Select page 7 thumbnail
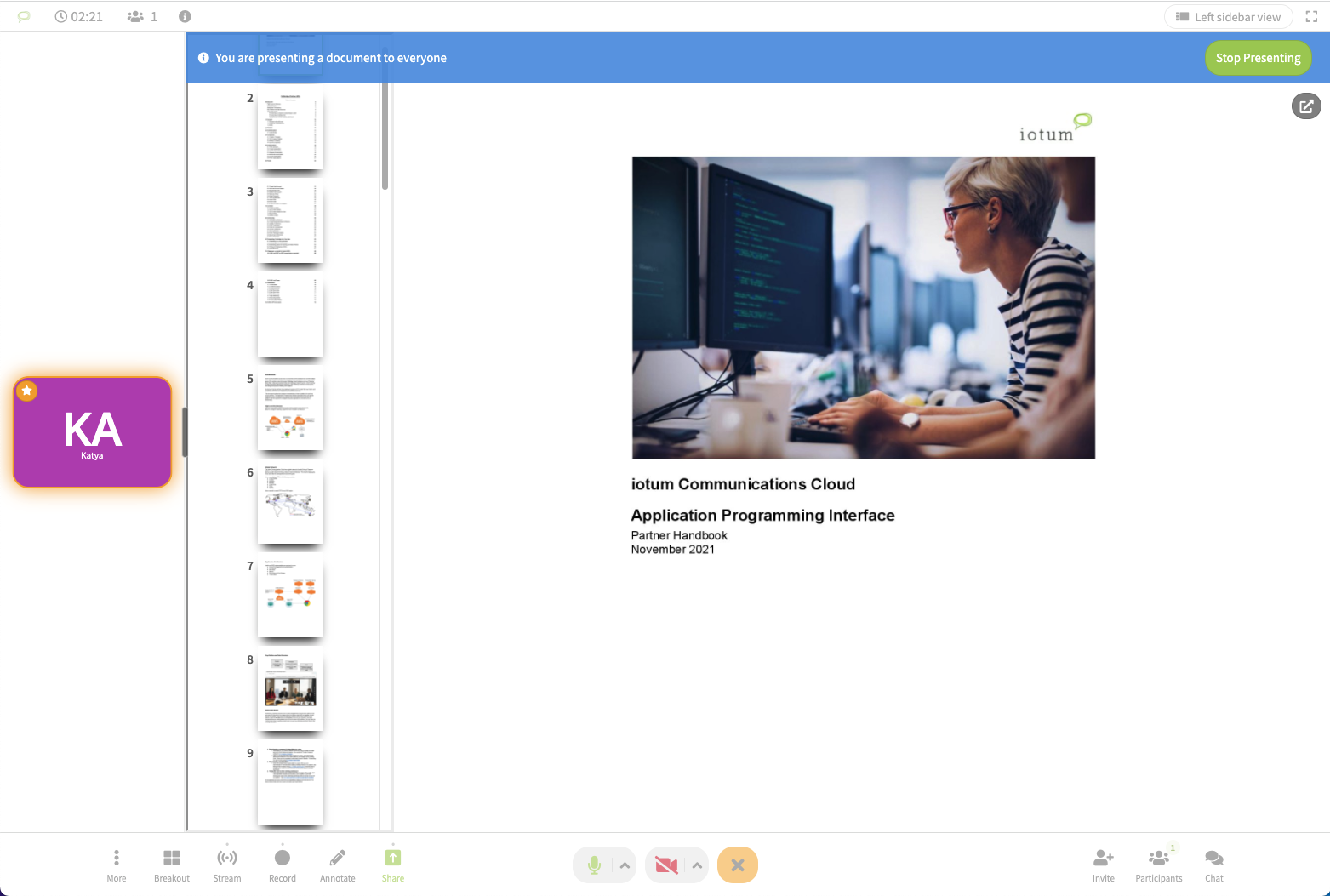Screen dimensions: 1330x896 [290, 598]
